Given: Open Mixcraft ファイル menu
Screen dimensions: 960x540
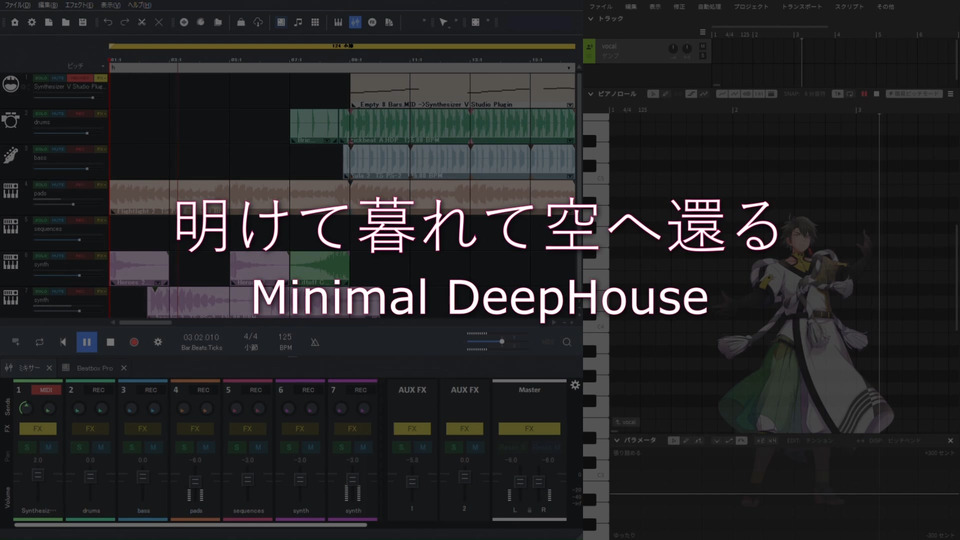Looking at the screenshot, I should 18,5.
